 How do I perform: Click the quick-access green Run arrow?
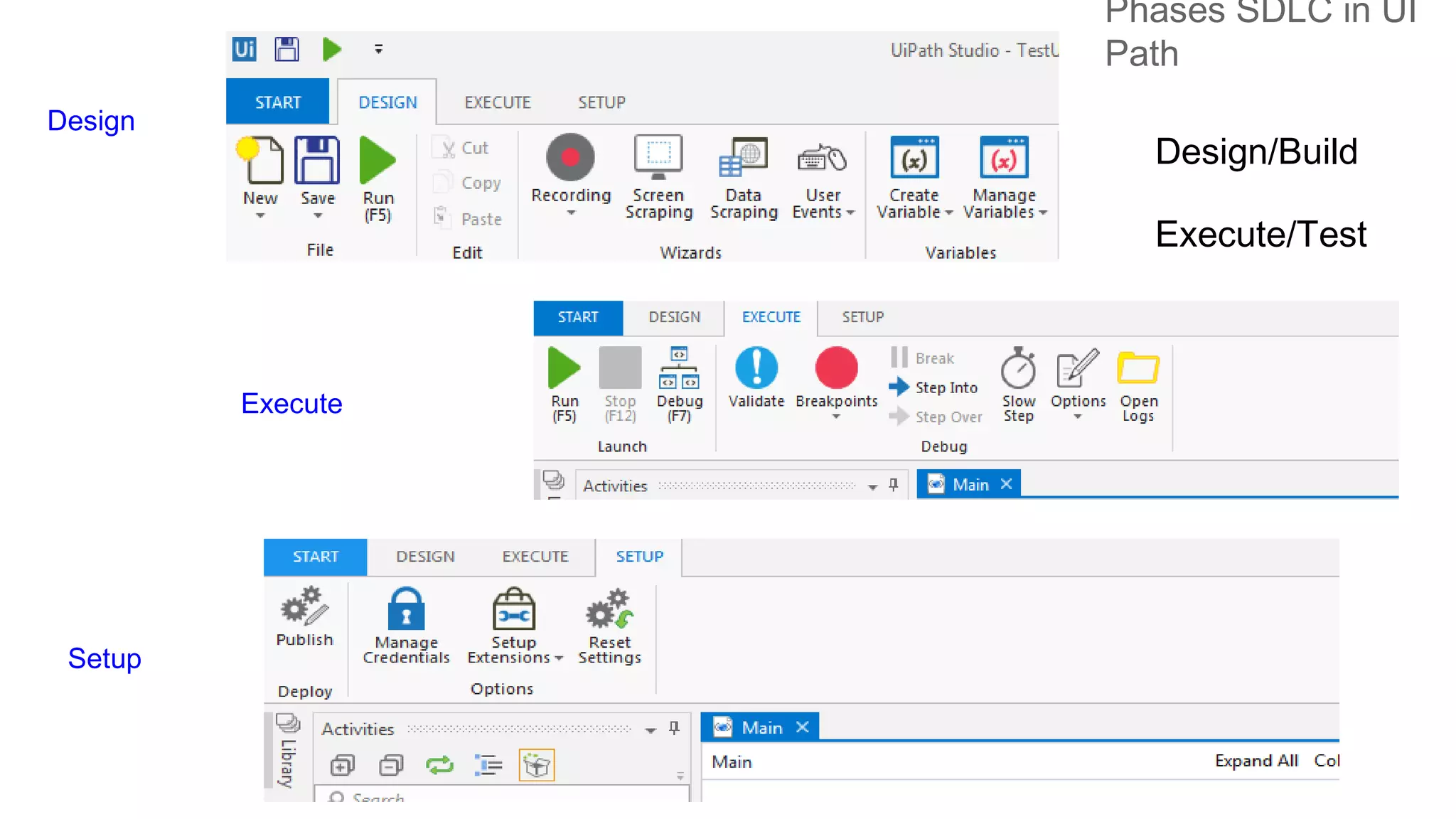[x=331, y=49]
